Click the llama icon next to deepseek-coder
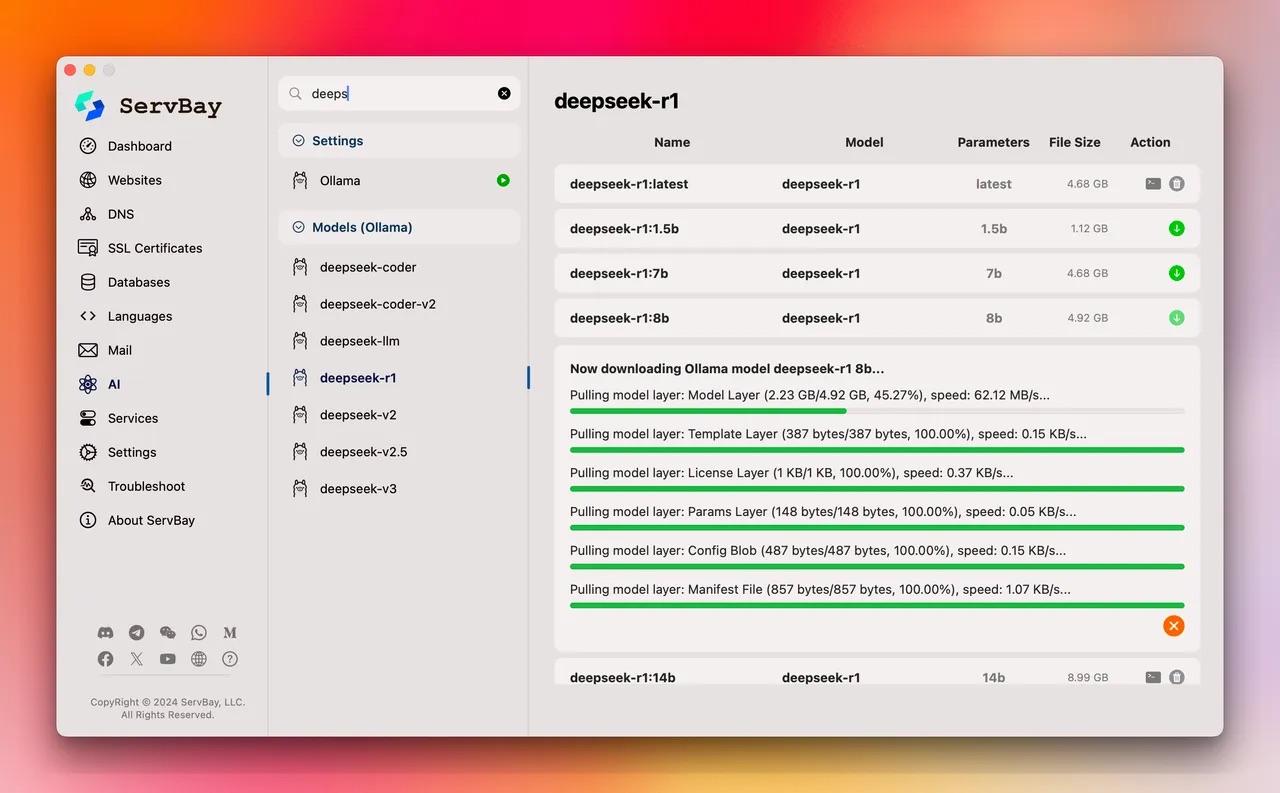Screen dimensions: 1280x793 [x=299, y=267]
